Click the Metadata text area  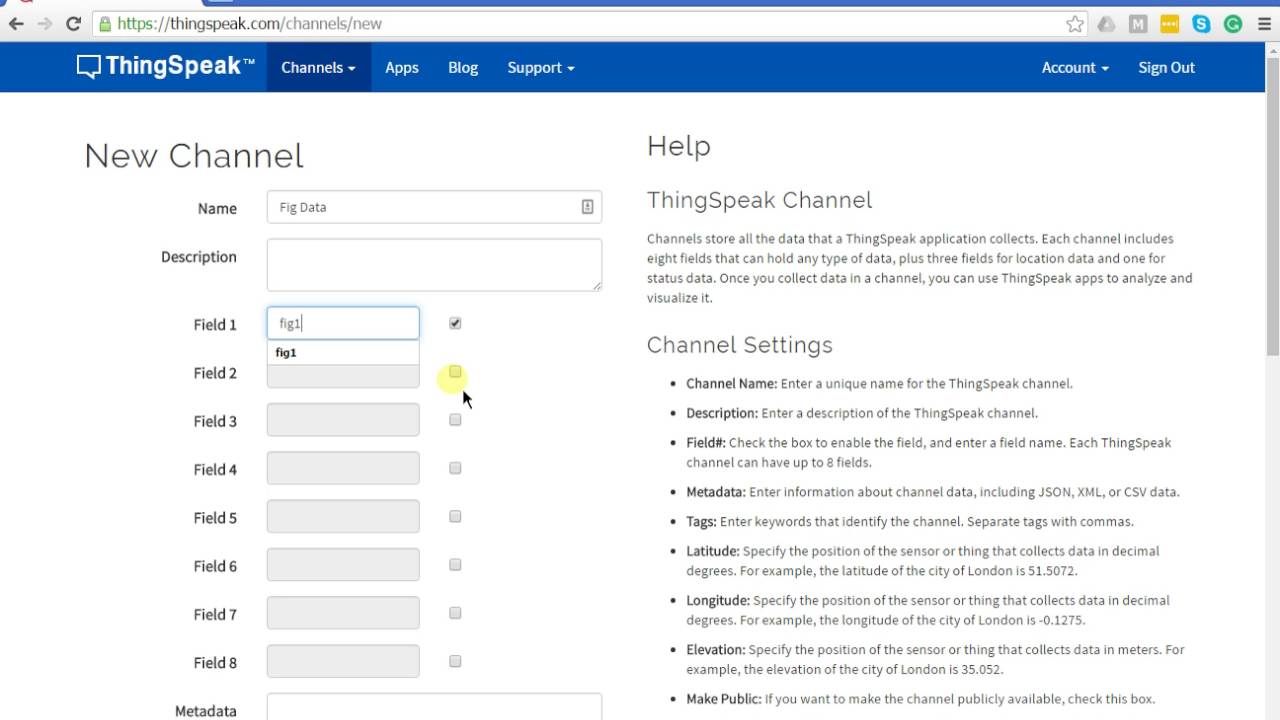point(434,707)
